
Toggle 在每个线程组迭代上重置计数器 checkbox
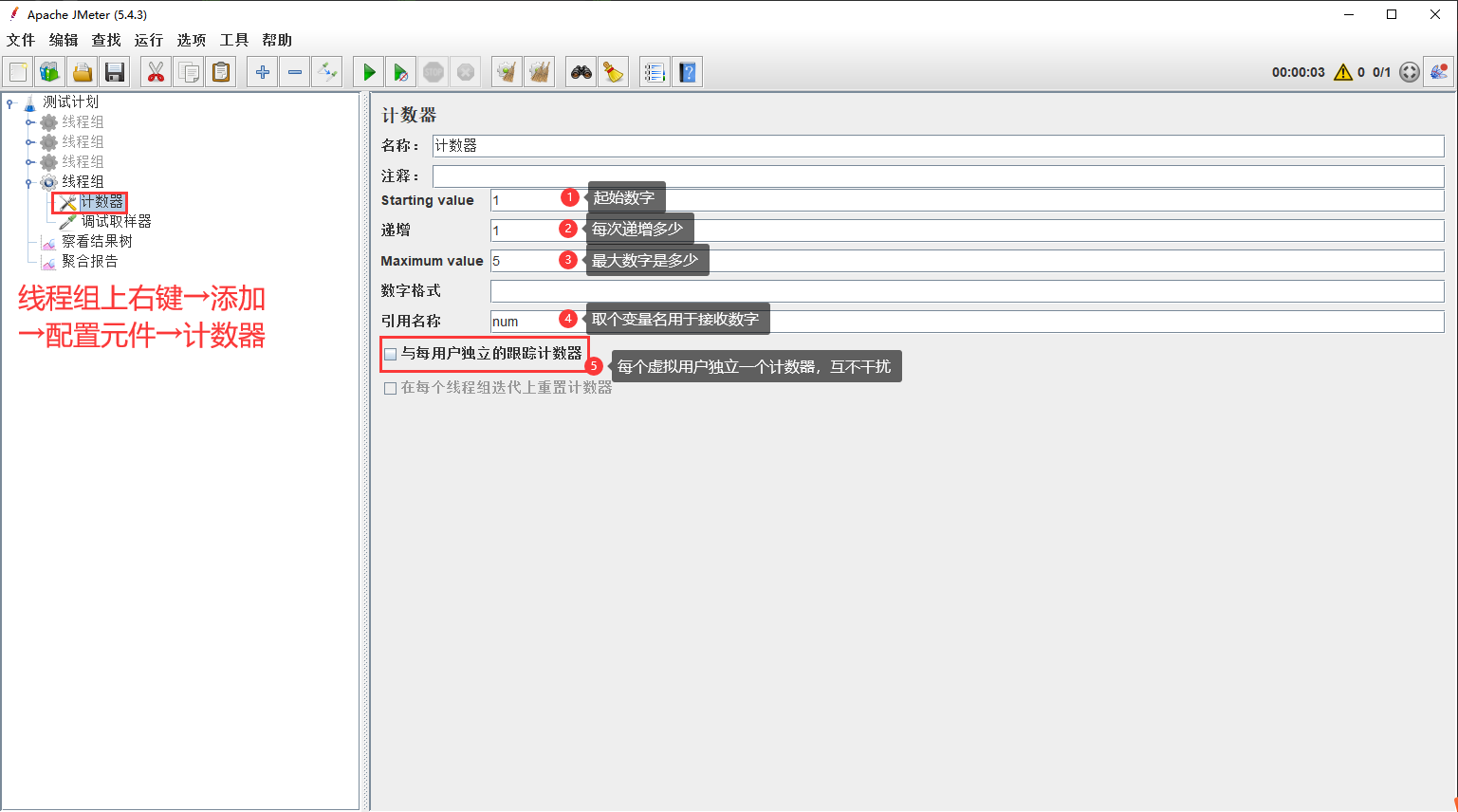390,388
